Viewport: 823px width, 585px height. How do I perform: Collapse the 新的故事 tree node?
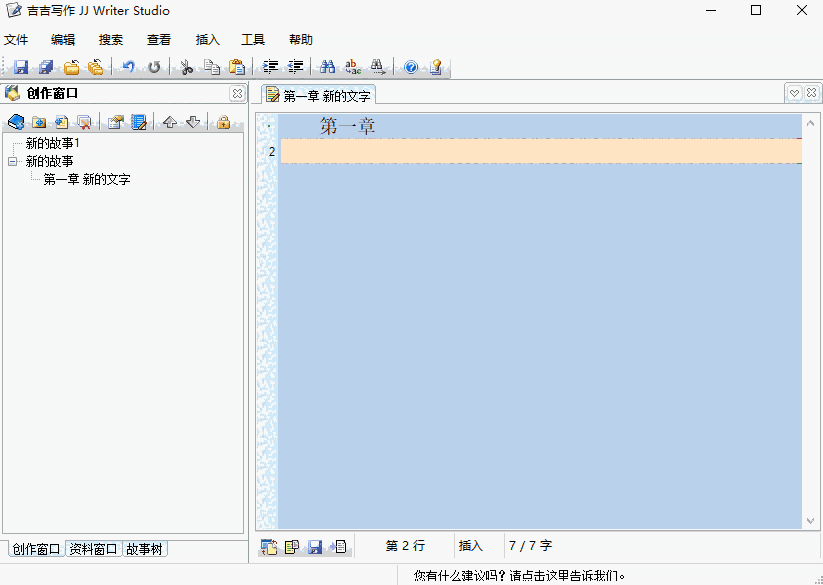point(13,162)
